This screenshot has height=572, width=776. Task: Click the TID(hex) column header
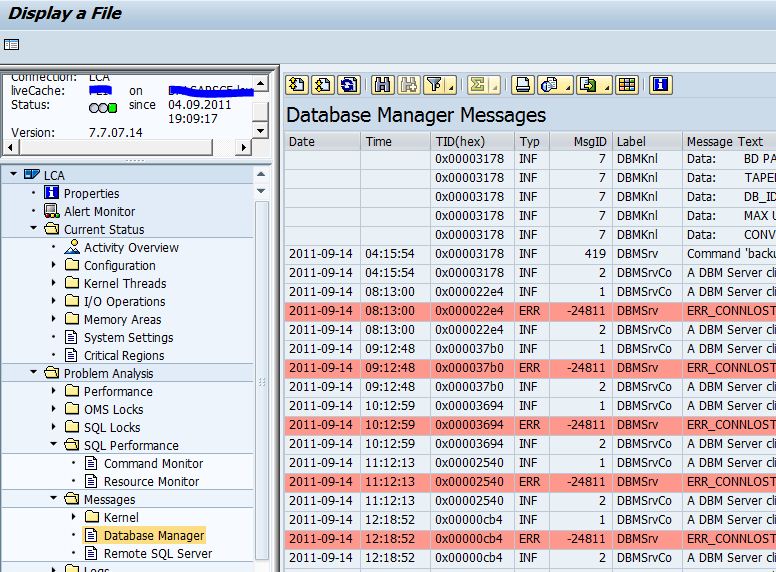[x=473, y=142]
